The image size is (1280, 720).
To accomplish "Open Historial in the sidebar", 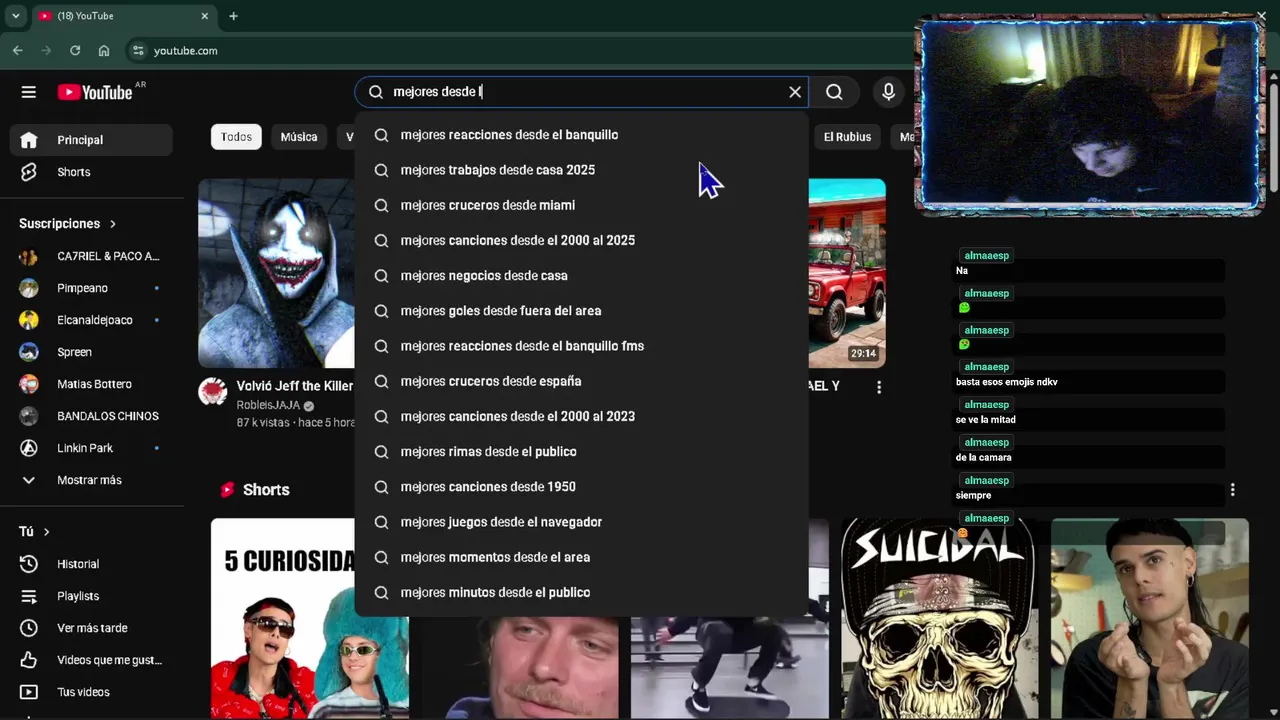I will tap(91, 564).
